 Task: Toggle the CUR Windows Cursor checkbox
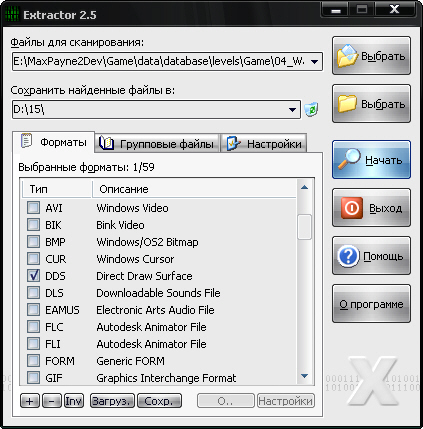tap(33, 259)
